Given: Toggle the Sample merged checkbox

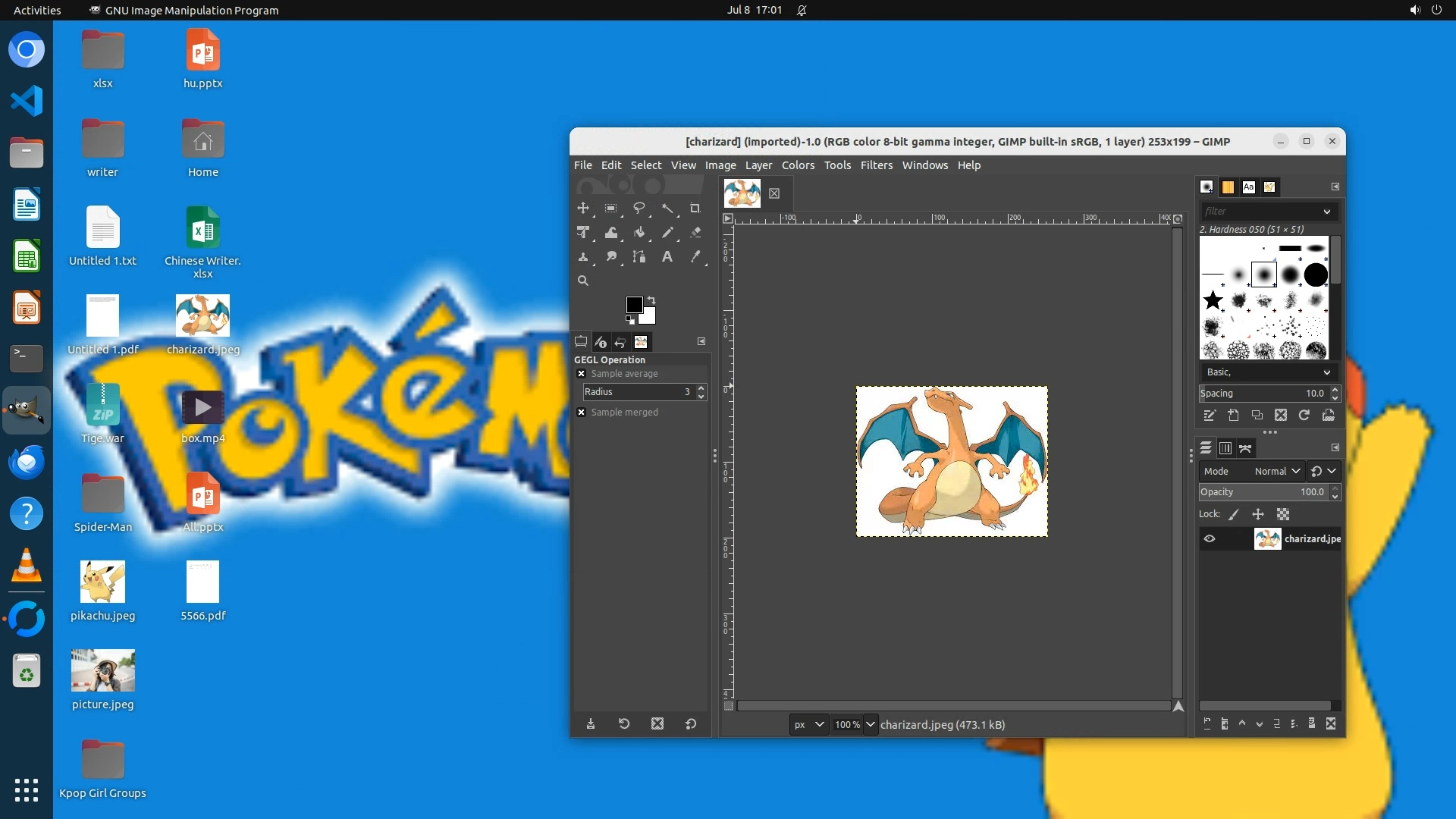Looking at the screenshot, I should click(582, 413).
